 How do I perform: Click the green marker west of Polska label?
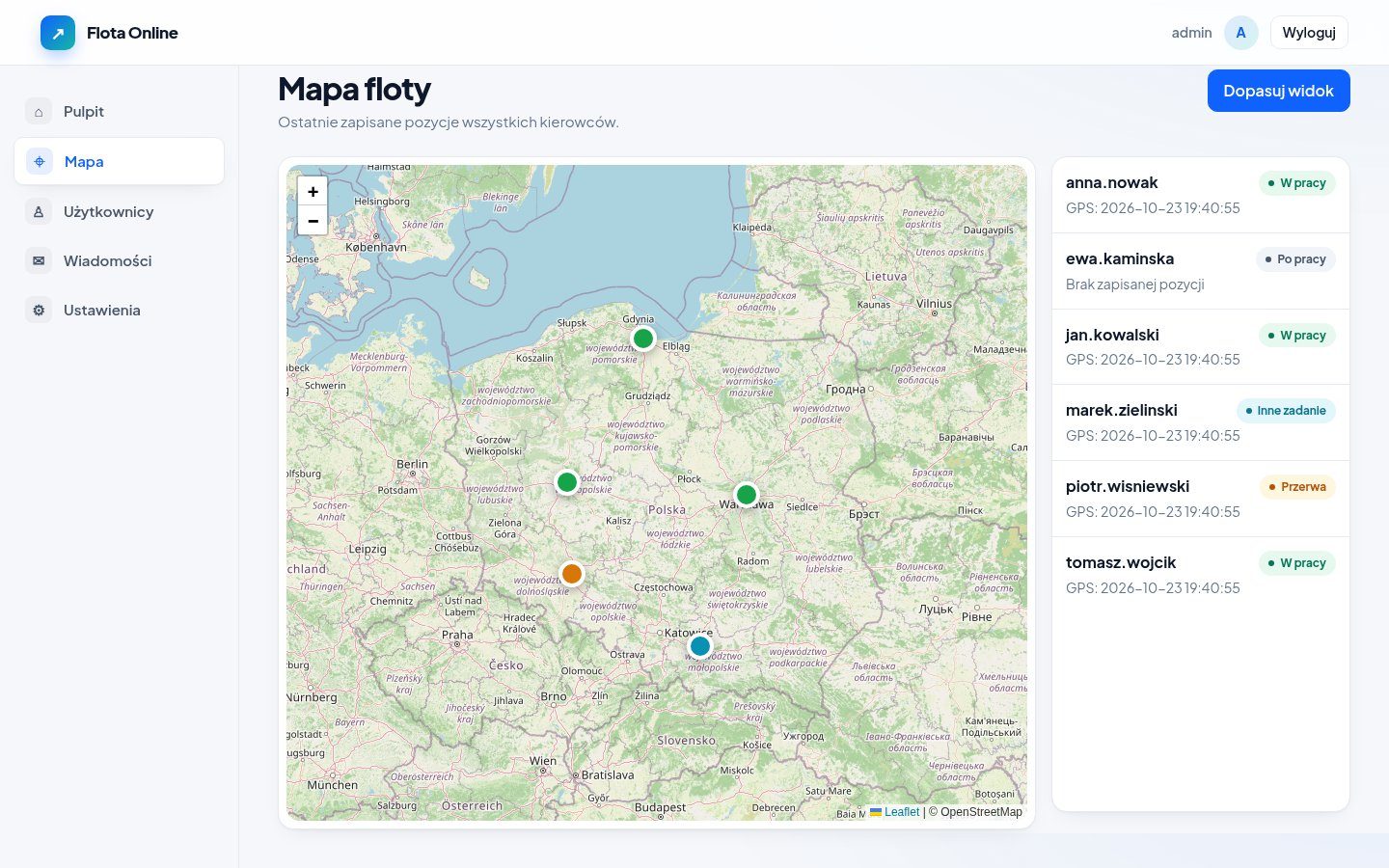pyautogui.click(x=567, y=482)
